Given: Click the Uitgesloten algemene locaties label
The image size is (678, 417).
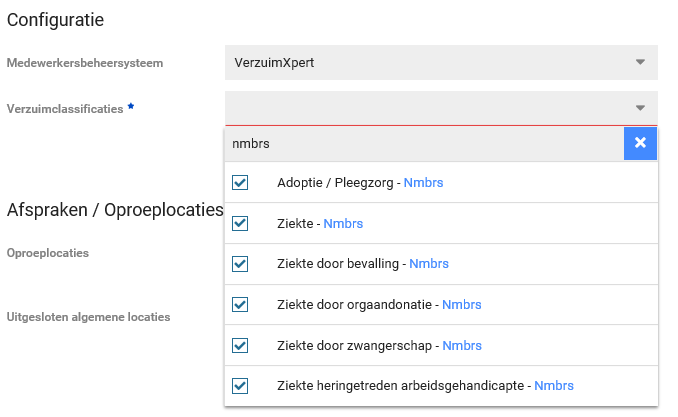Looking at the screenshot, I should click(88, 317).
